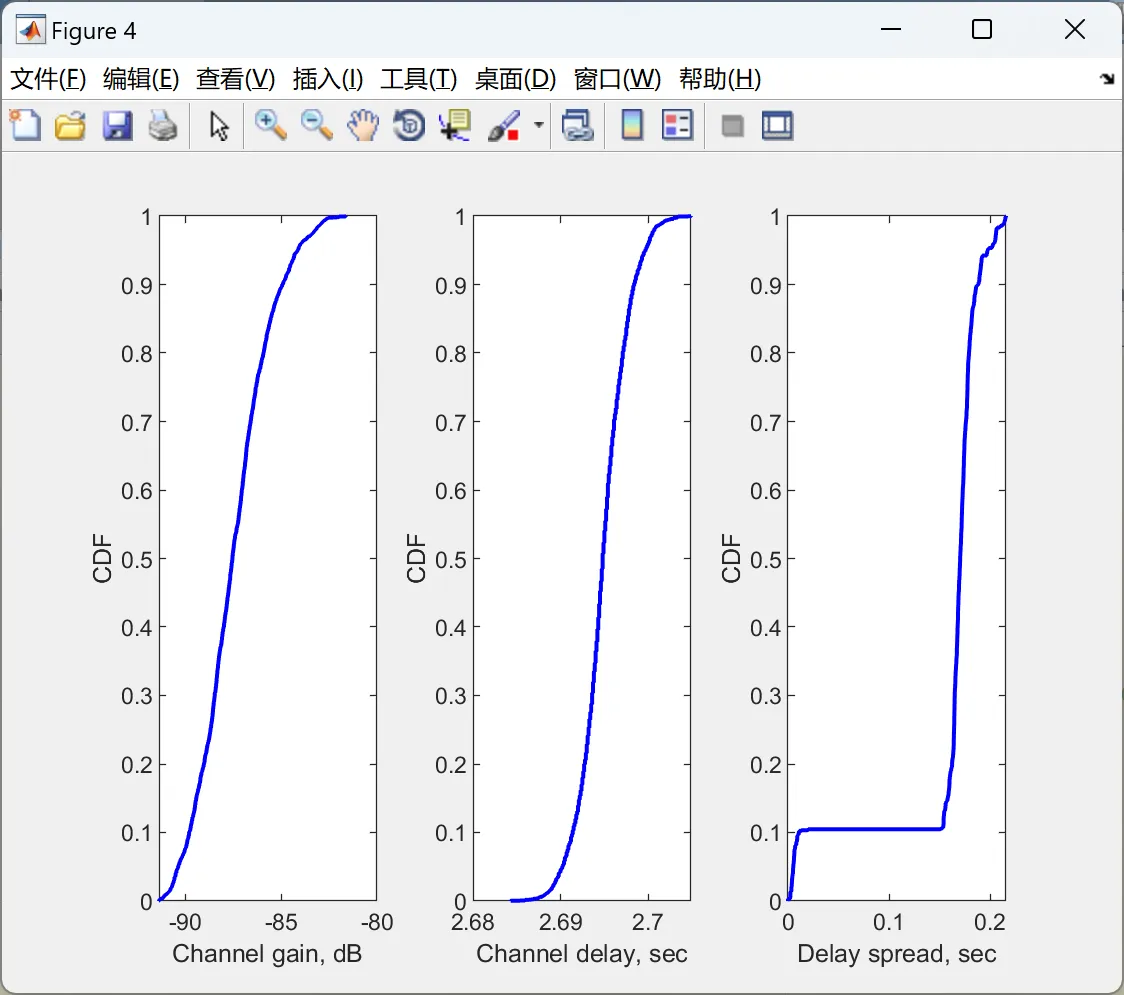Image resolution: width=1124 pixels, height=995 pixels.
Task: Click the -85 tick on the Channel gain axis
Action: [281, 922]
